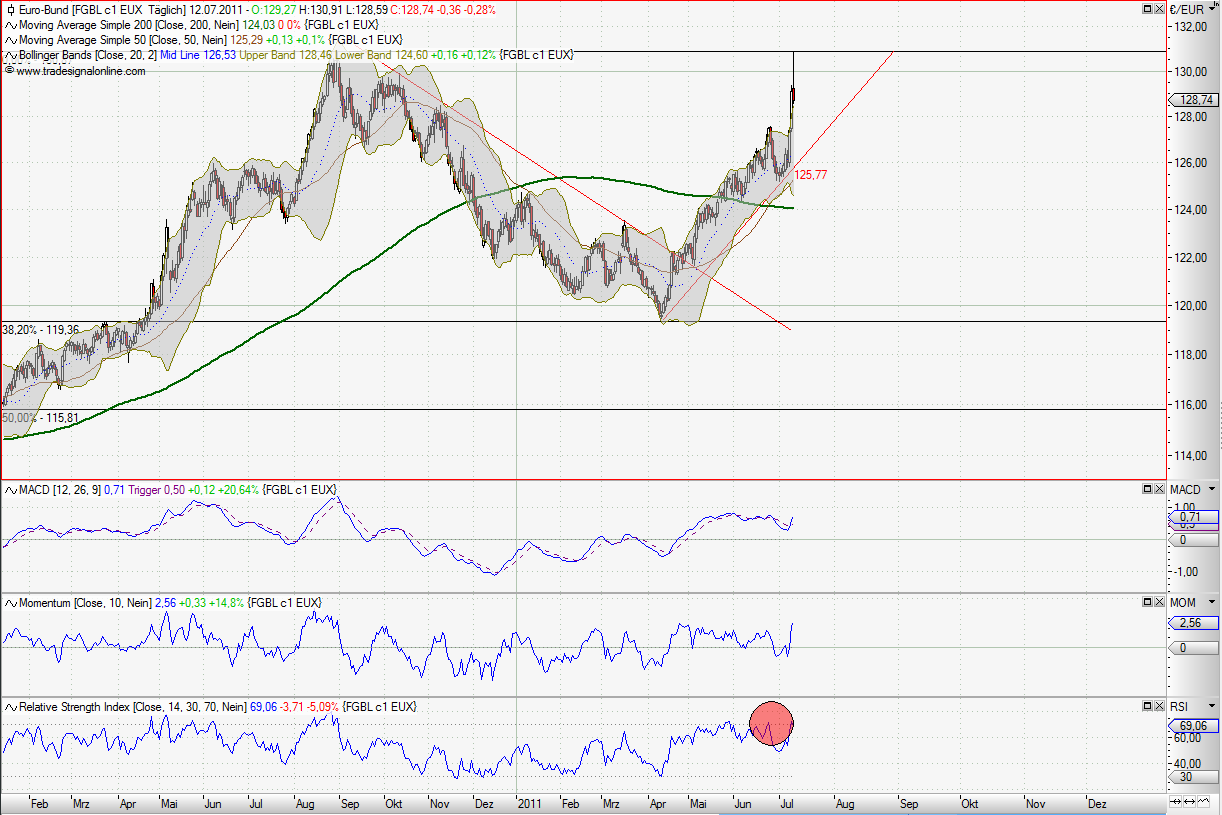
Task: Open the RSI axis dropdown arrow
Action: (1212, 706)
